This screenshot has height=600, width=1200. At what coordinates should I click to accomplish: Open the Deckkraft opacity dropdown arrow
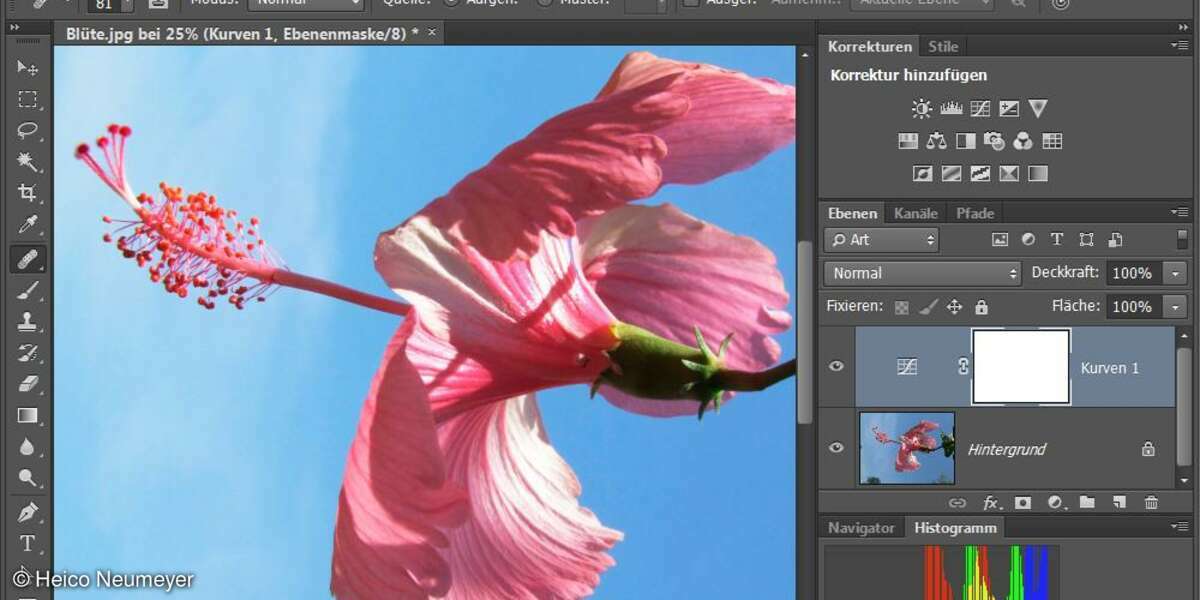click(1175, 273)
